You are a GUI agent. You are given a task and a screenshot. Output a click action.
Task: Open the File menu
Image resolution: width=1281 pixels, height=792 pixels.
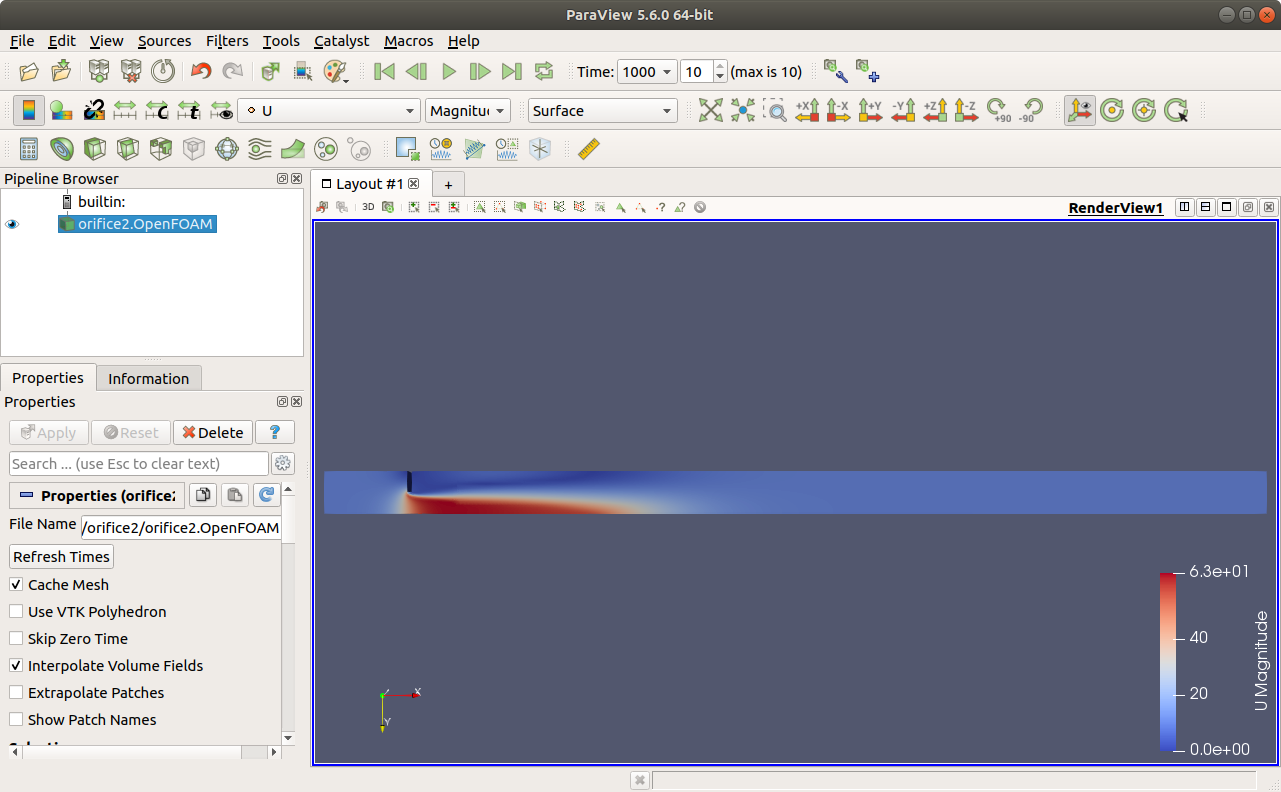pos(22,41)
